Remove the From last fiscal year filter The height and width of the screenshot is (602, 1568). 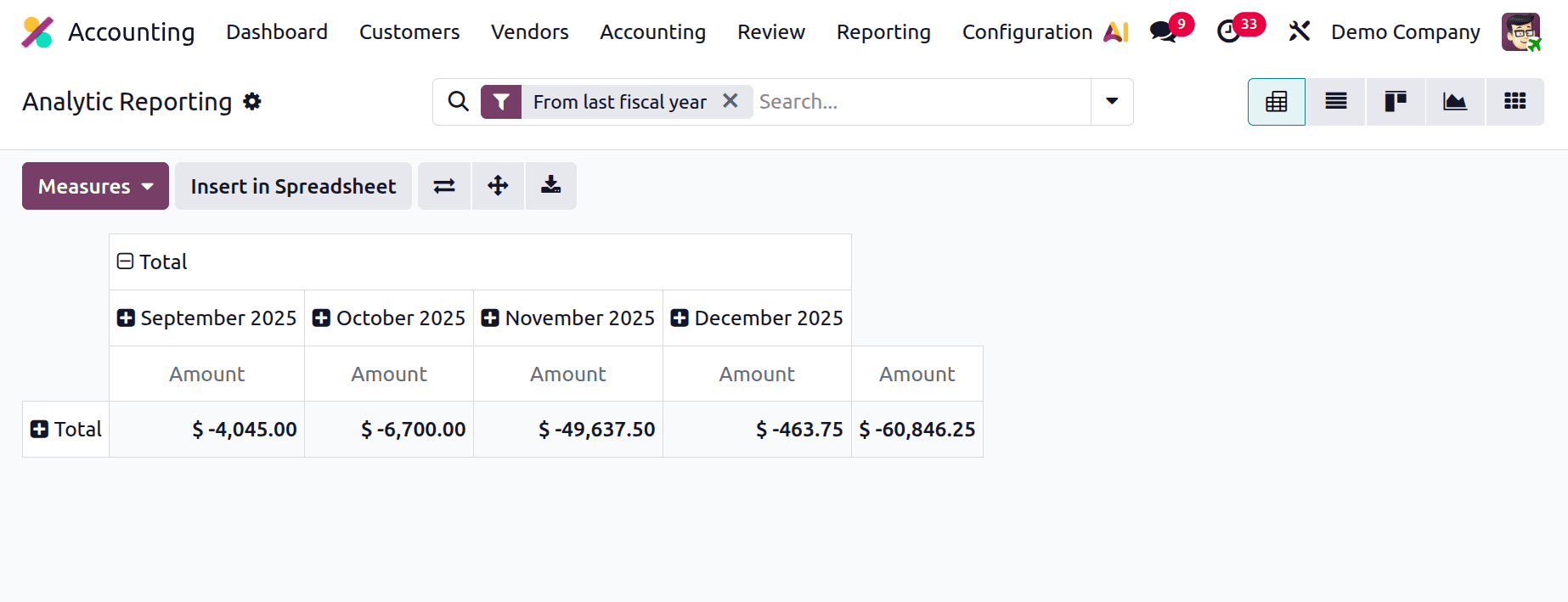(x=730, y=101)
